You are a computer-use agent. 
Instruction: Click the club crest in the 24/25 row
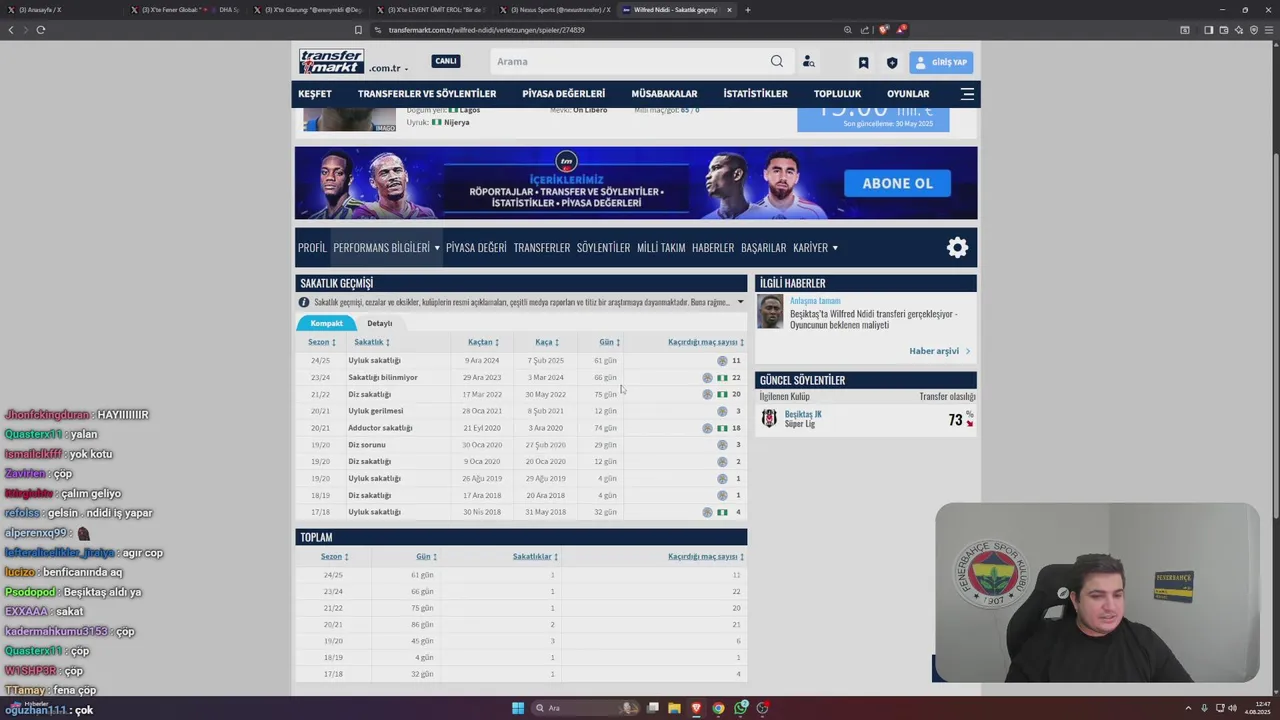coord(722,360)
